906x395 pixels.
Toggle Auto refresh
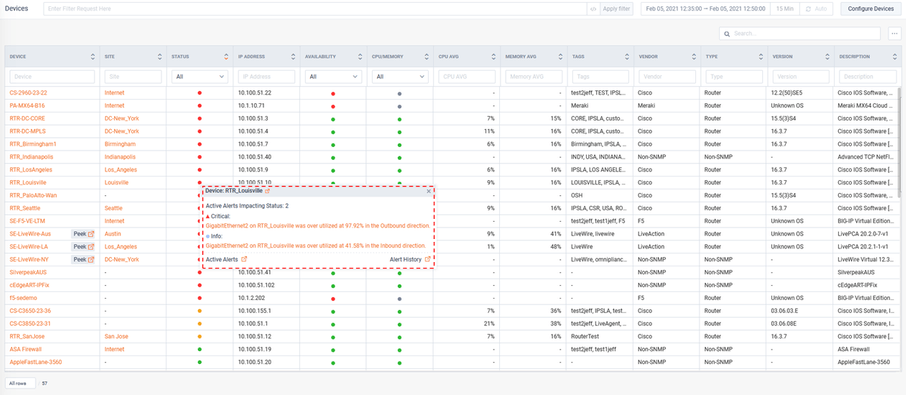click(816, 9)
